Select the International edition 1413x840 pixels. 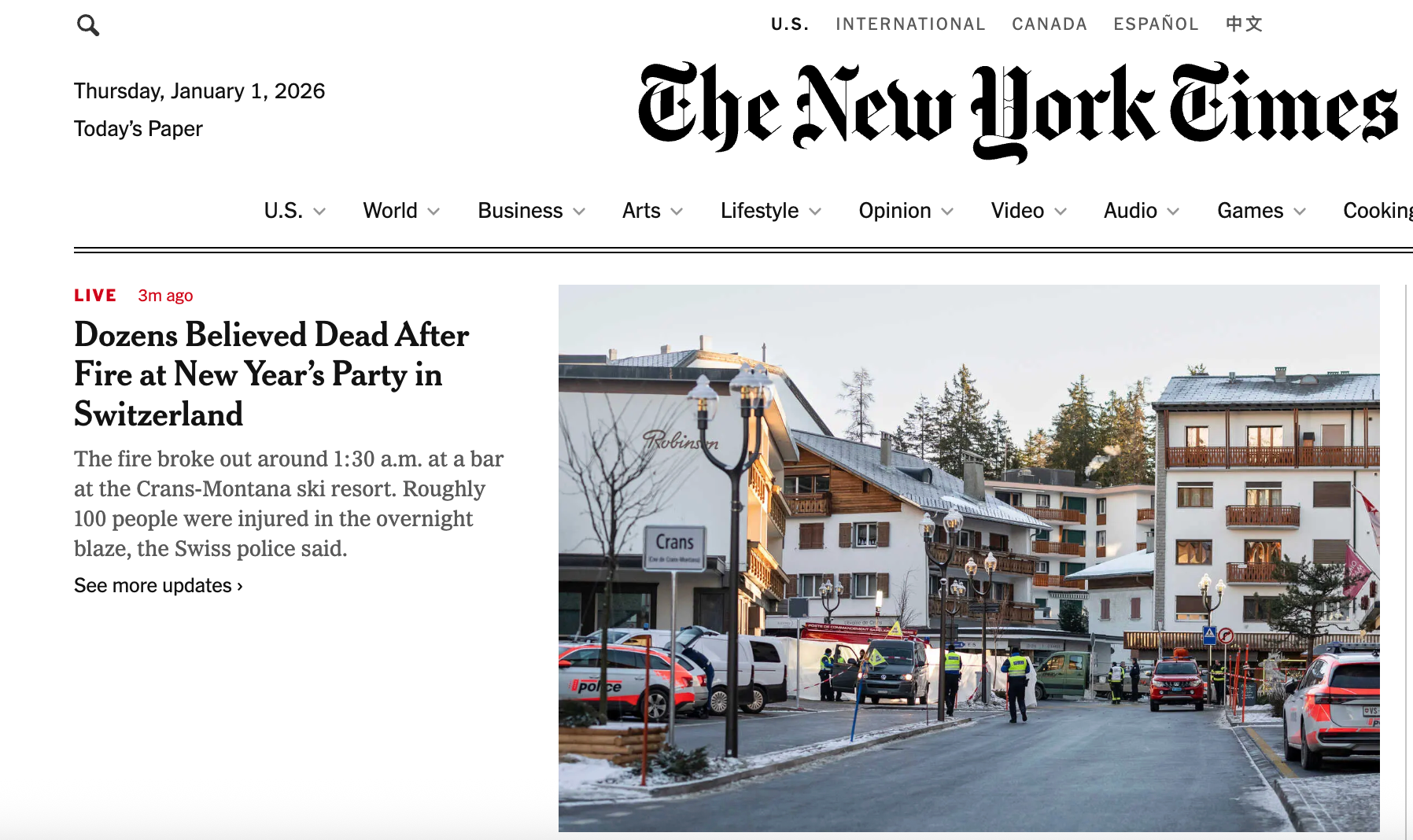pos(910,24)
